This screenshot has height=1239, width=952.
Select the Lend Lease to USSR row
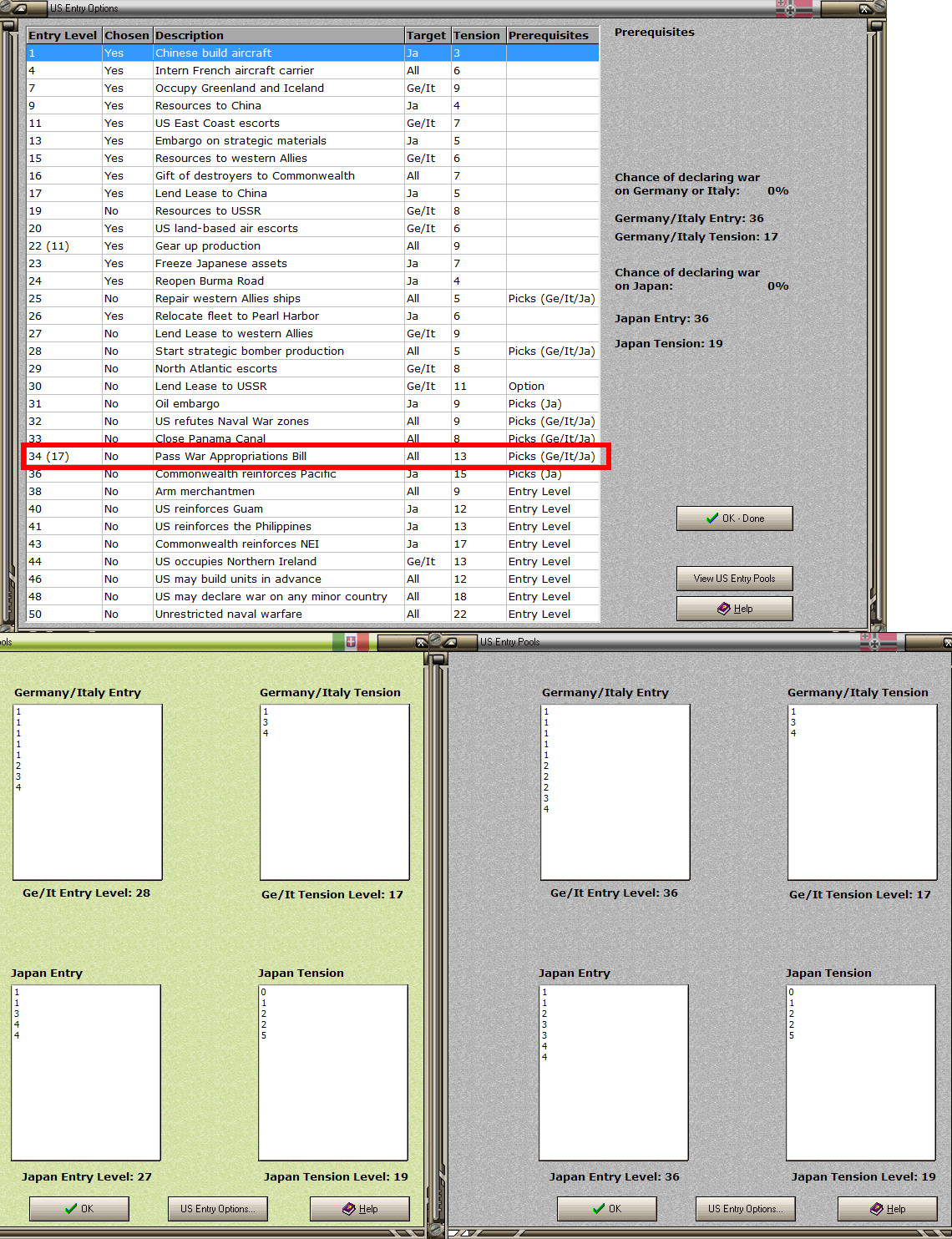(x=312, y=386)
